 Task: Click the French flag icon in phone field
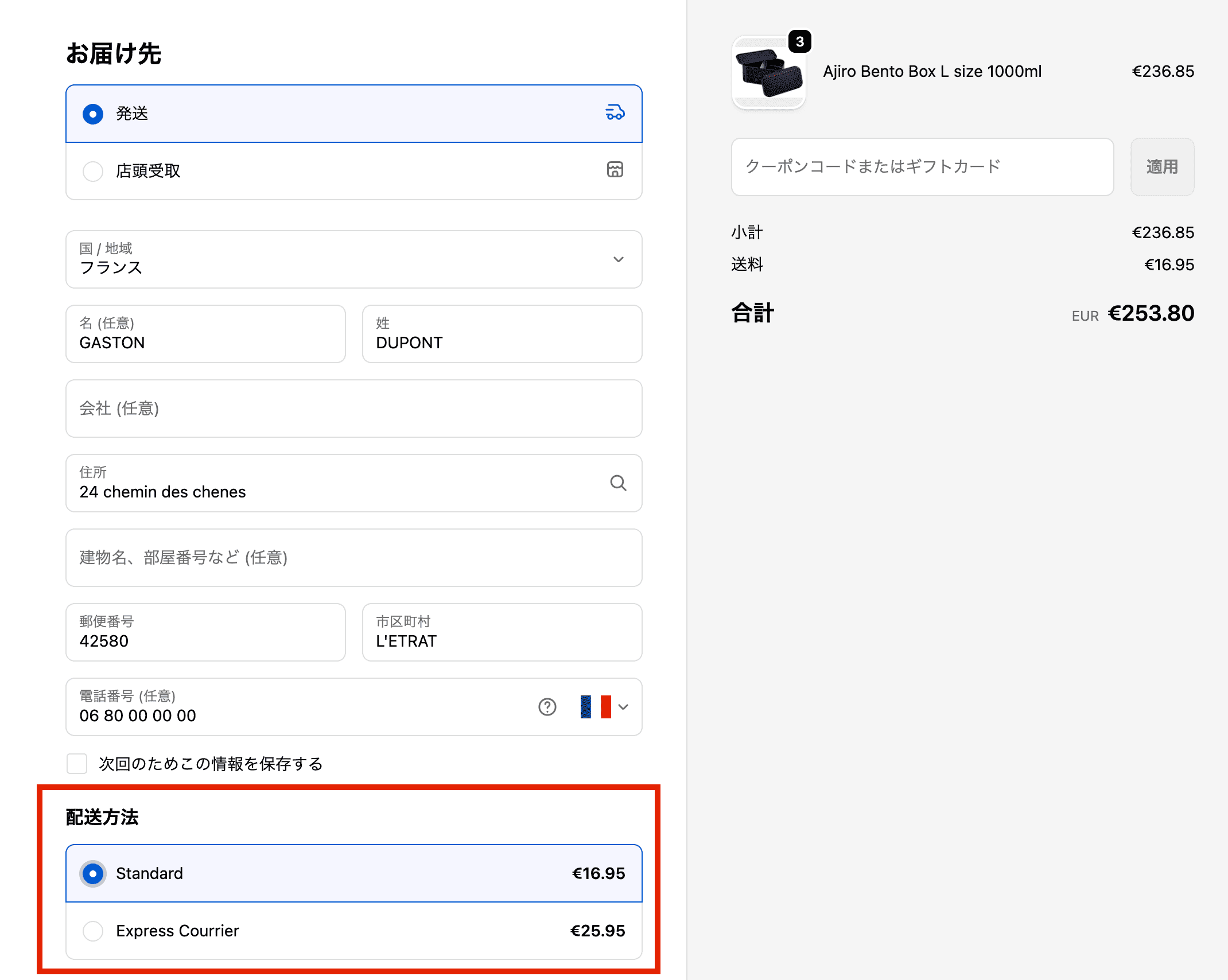point(594,707)
